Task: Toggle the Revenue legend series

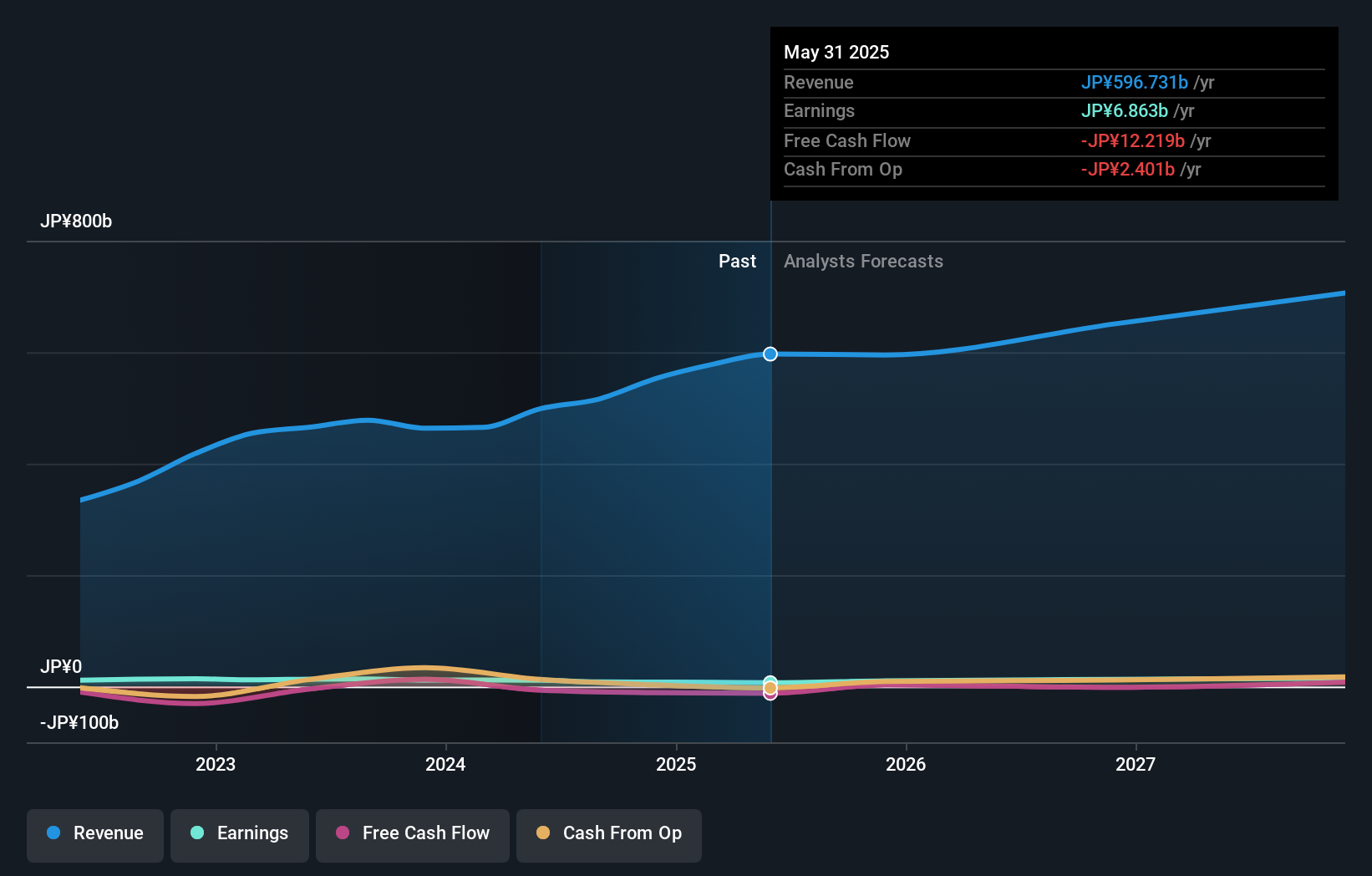Action: pos(95,835)
